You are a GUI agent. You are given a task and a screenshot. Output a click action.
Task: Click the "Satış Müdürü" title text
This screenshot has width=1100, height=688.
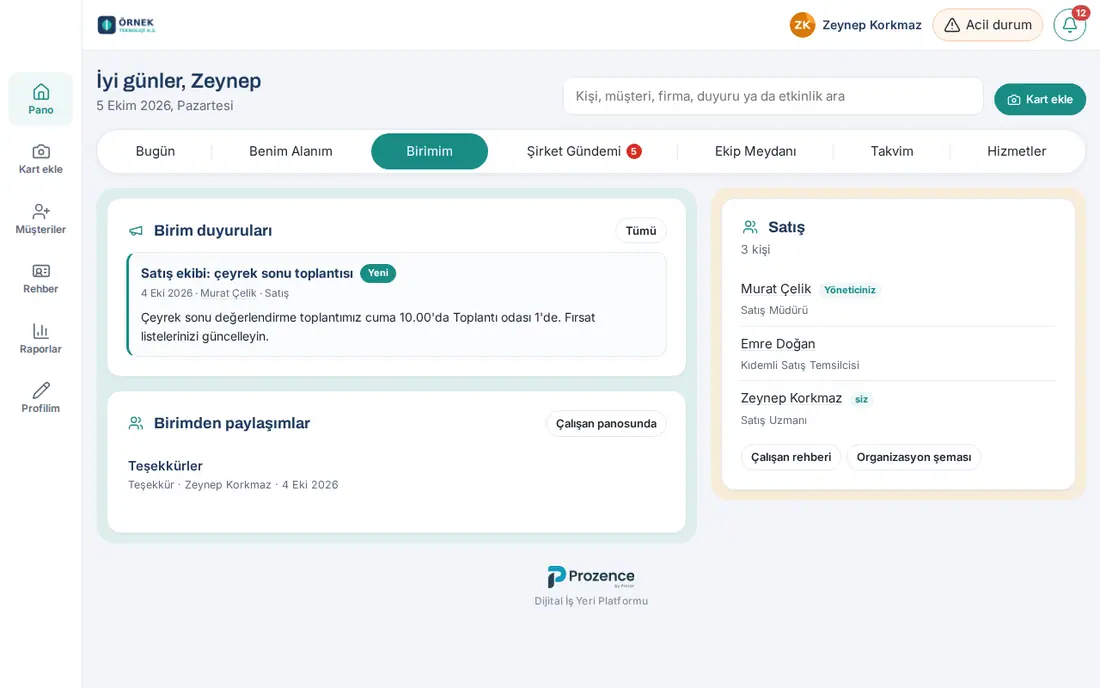click(x=774, y=310)
